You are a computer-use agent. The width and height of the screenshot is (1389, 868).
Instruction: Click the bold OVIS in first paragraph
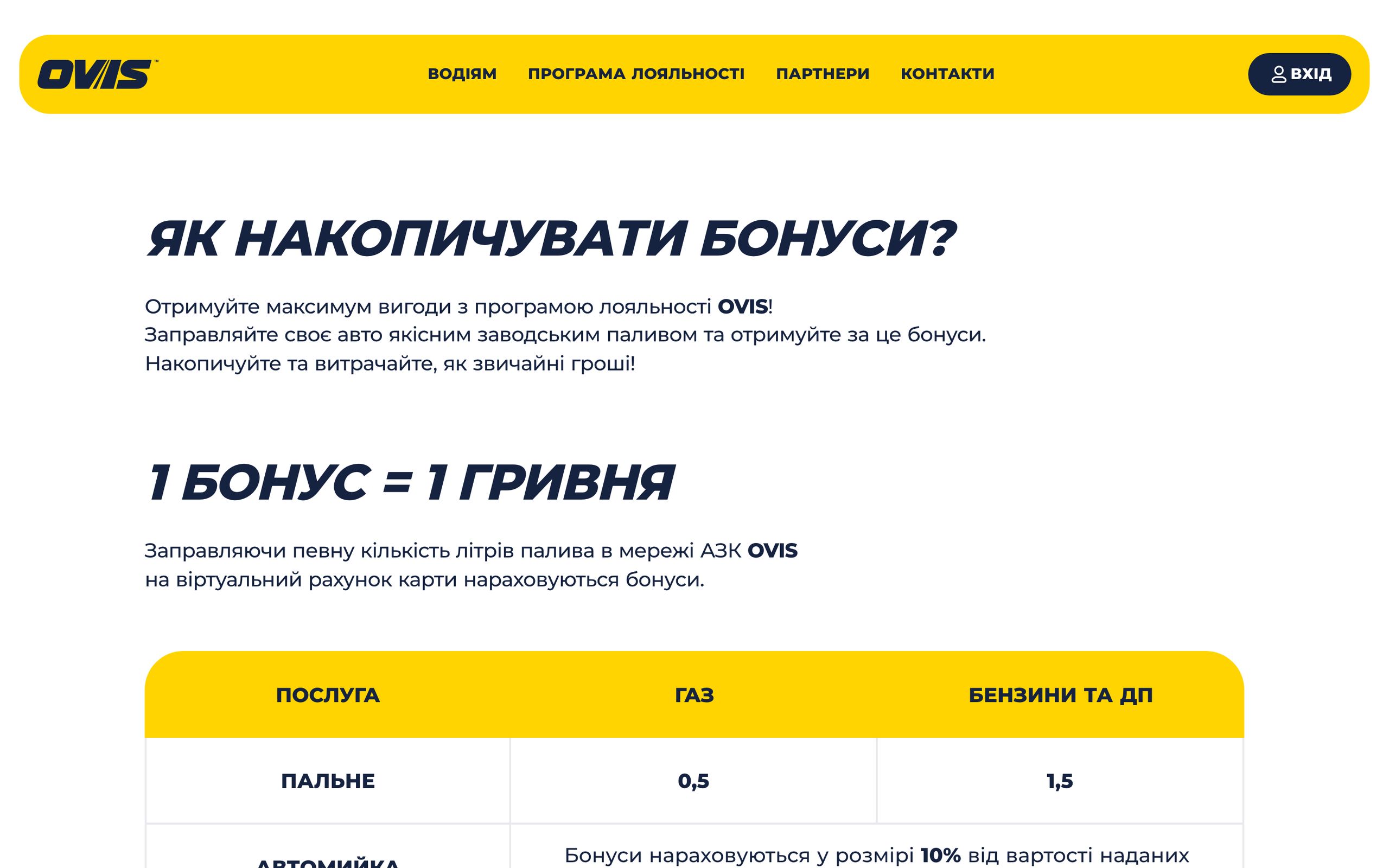743,307
